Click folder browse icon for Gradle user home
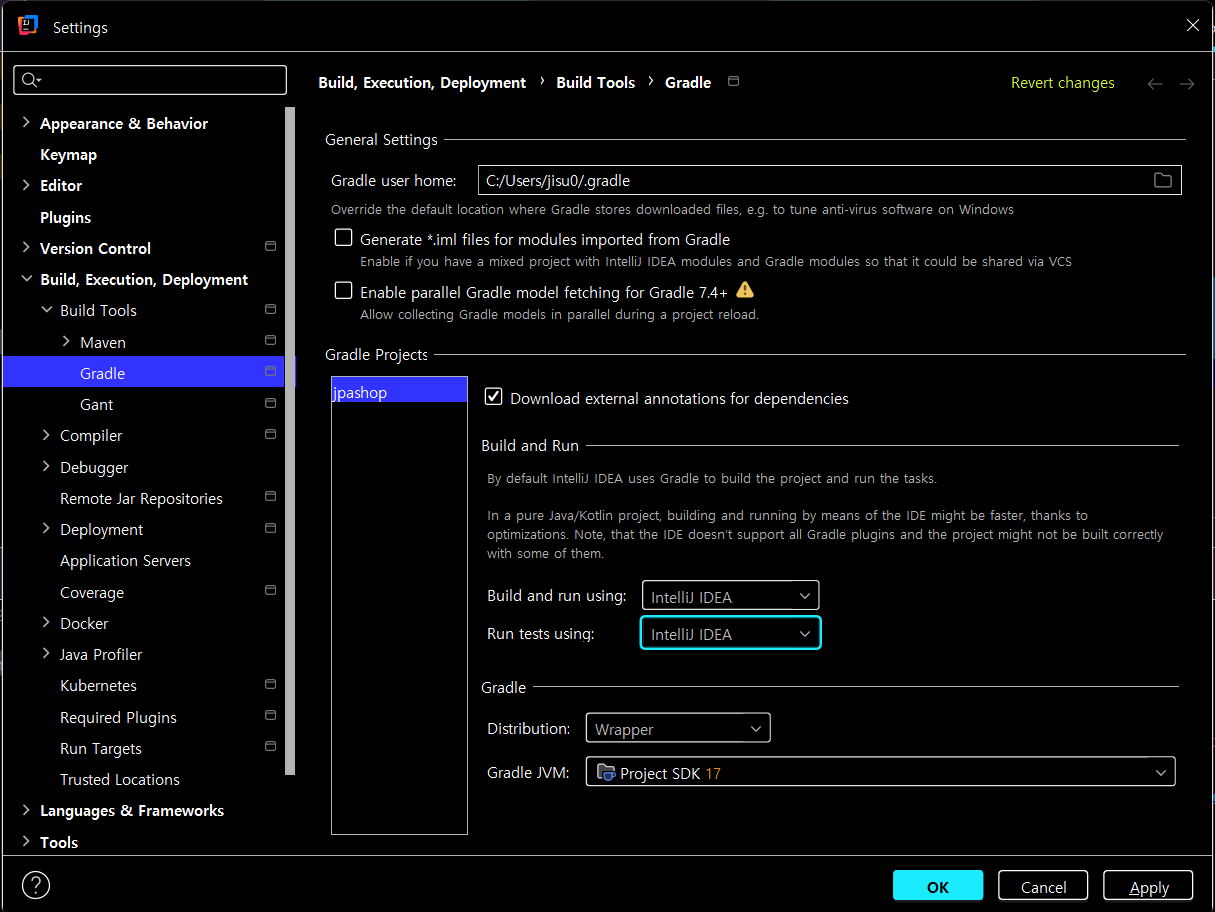 point(1162,180)
